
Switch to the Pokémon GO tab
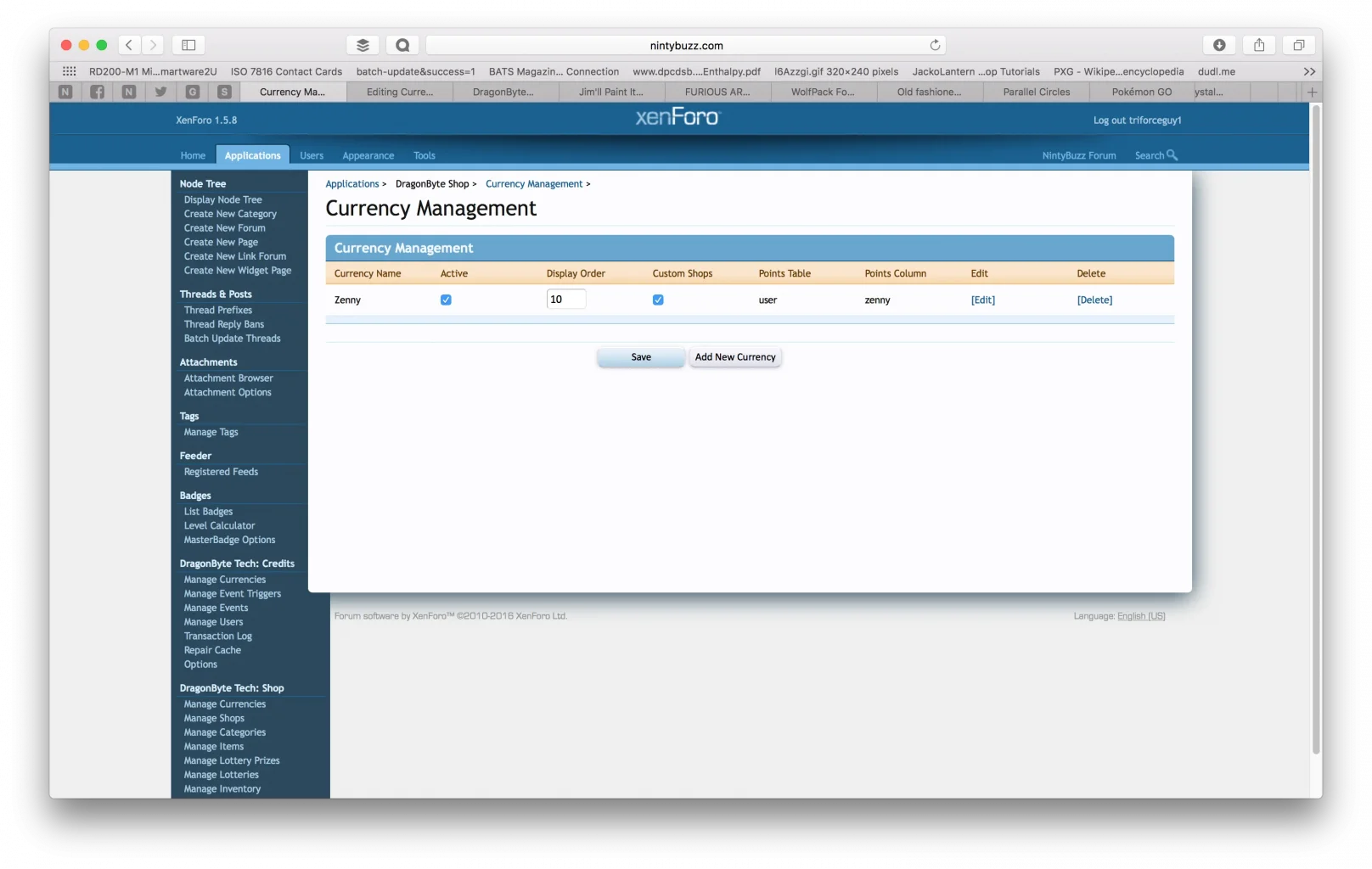pos(1142,92)
